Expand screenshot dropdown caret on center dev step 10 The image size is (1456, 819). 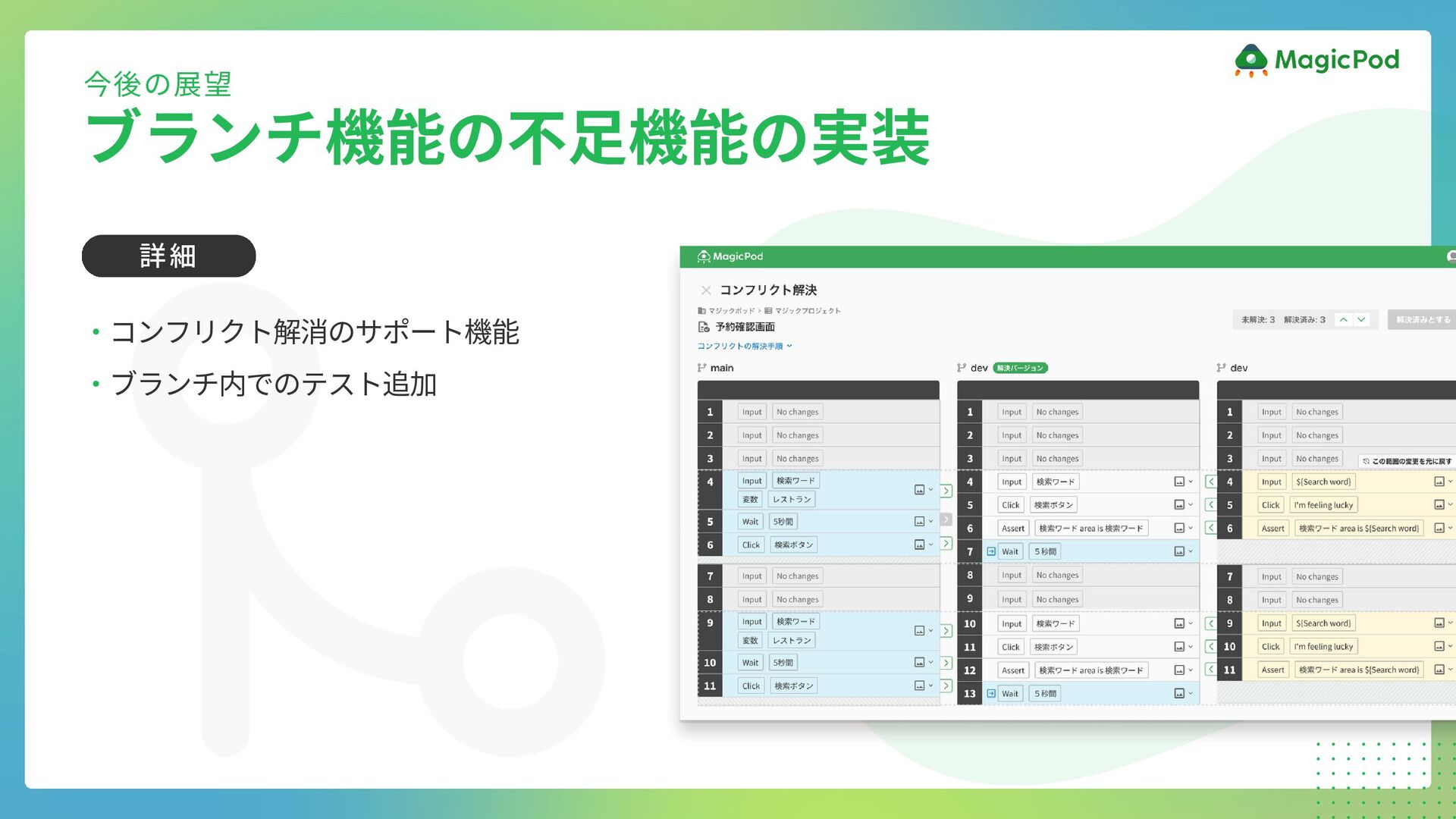1191,623
